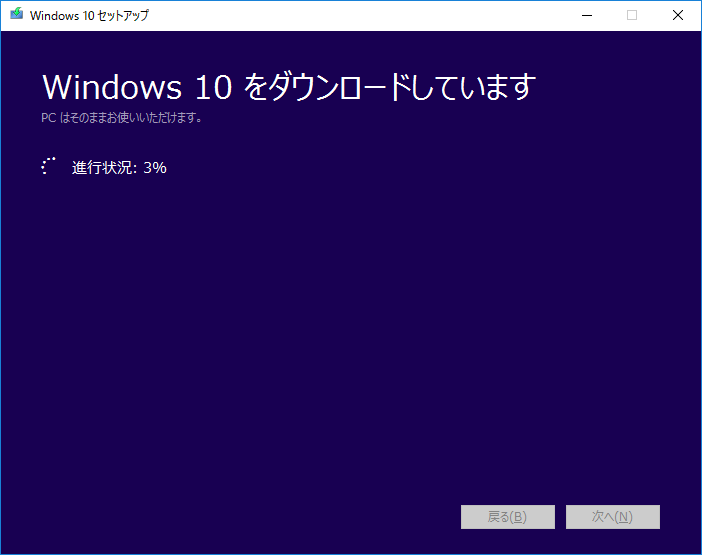
Task: Click the underlined B in the back button
Action: coord(517,517)
